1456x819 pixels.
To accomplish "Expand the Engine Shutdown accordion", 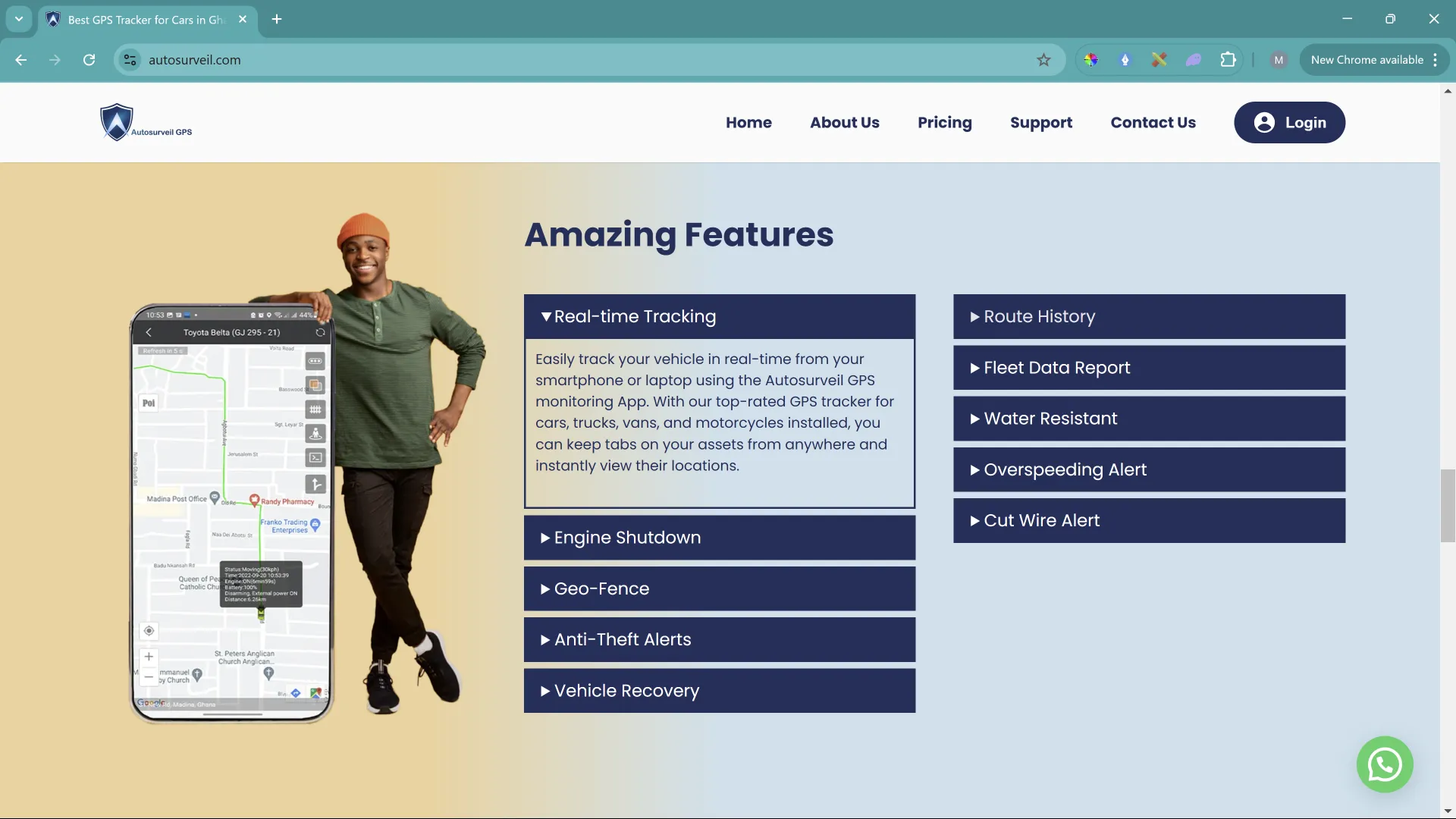I will click(x=719, y=538).
